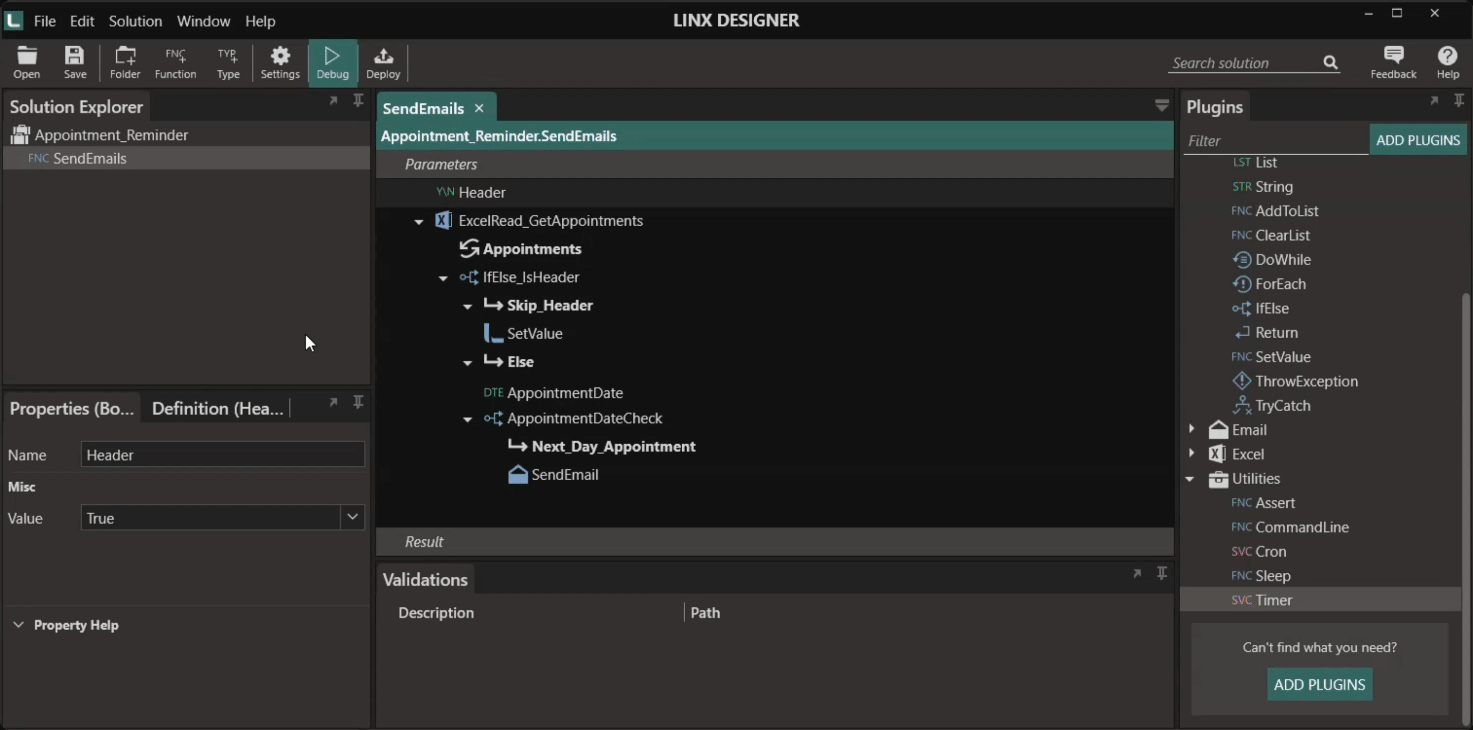
Task: Open a solution with the Open toolbar icon
Action: click(x=27, y=62)
